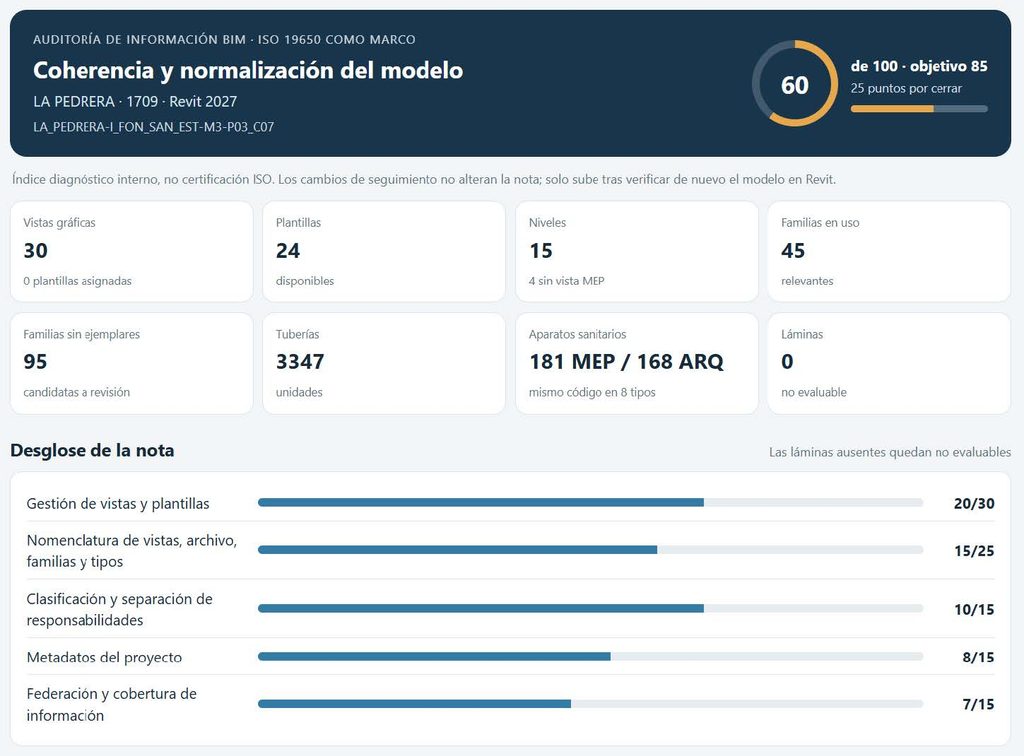Click the text "0 plantillas asignadas"
This screenshot has height=756, width=1024.
pyautogui.click(x=78, y=281)
